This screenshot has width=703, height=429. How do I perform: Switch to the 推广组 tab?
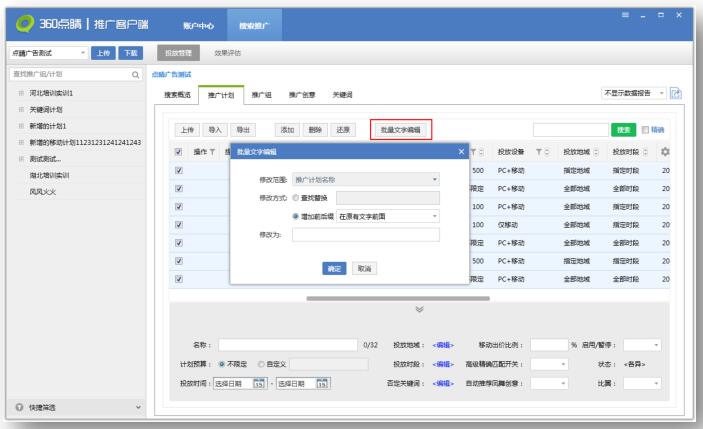260,94
